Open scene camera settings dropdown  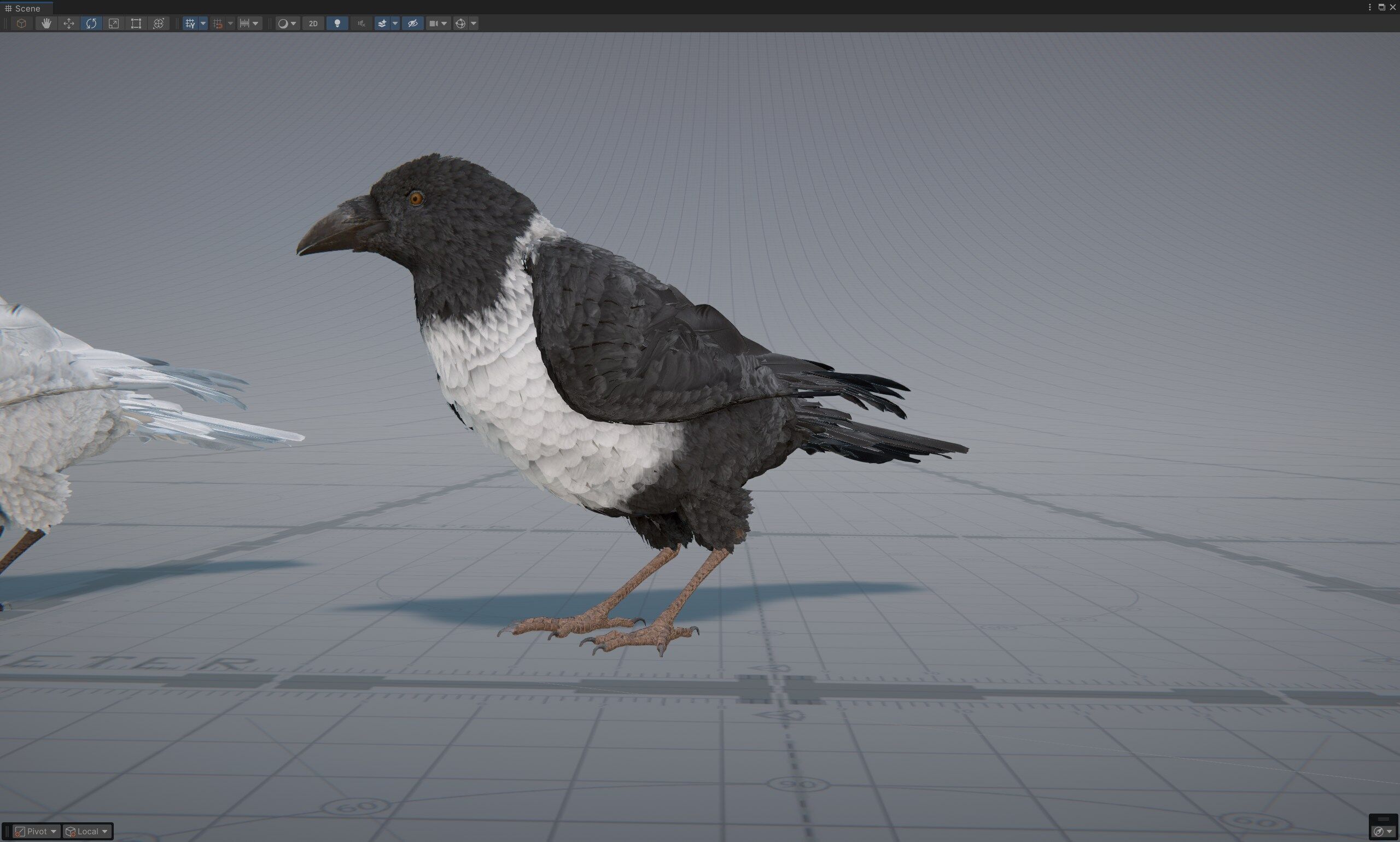pos(445,24)
